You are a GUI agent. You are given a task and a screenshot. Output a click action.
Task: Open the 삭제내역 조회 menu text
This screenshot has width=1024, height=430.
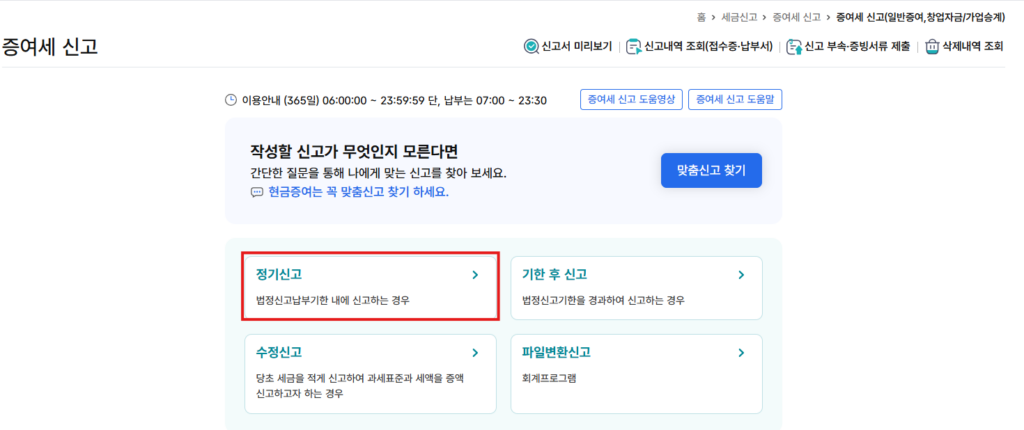click(972, 46)
